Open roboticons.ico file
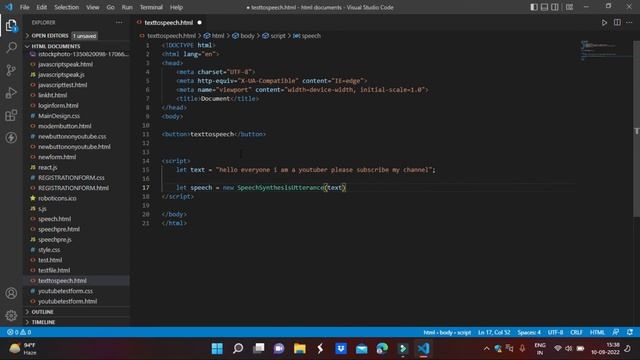Image resolution: width=640 pixels, height=360 pixels. coord(57,198)
